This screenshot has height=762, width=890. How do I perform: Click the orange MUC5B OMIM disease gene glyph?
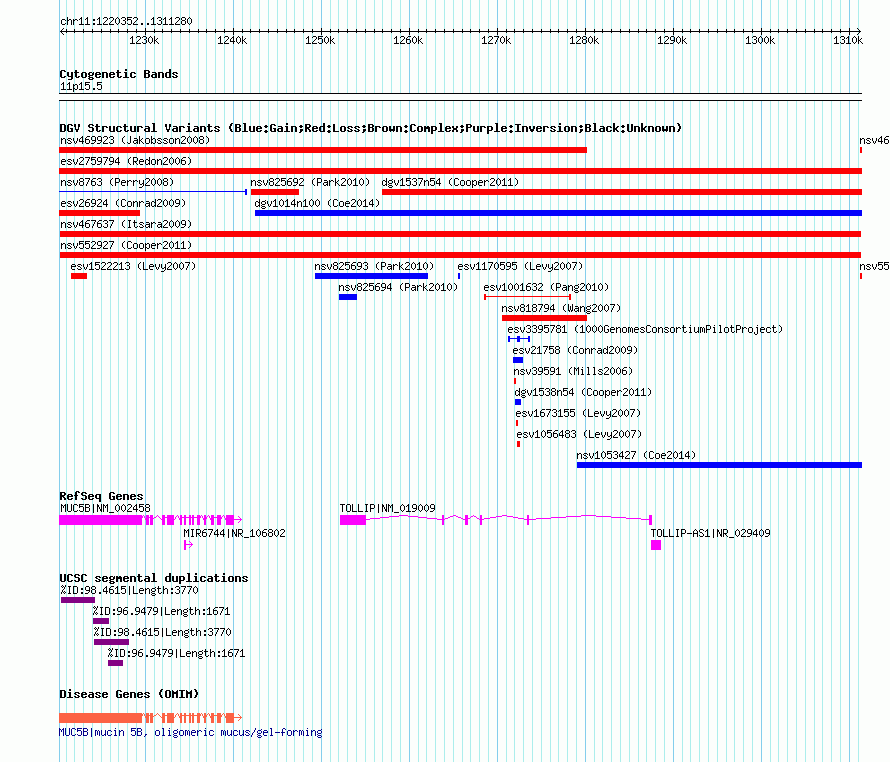point(150,718)
